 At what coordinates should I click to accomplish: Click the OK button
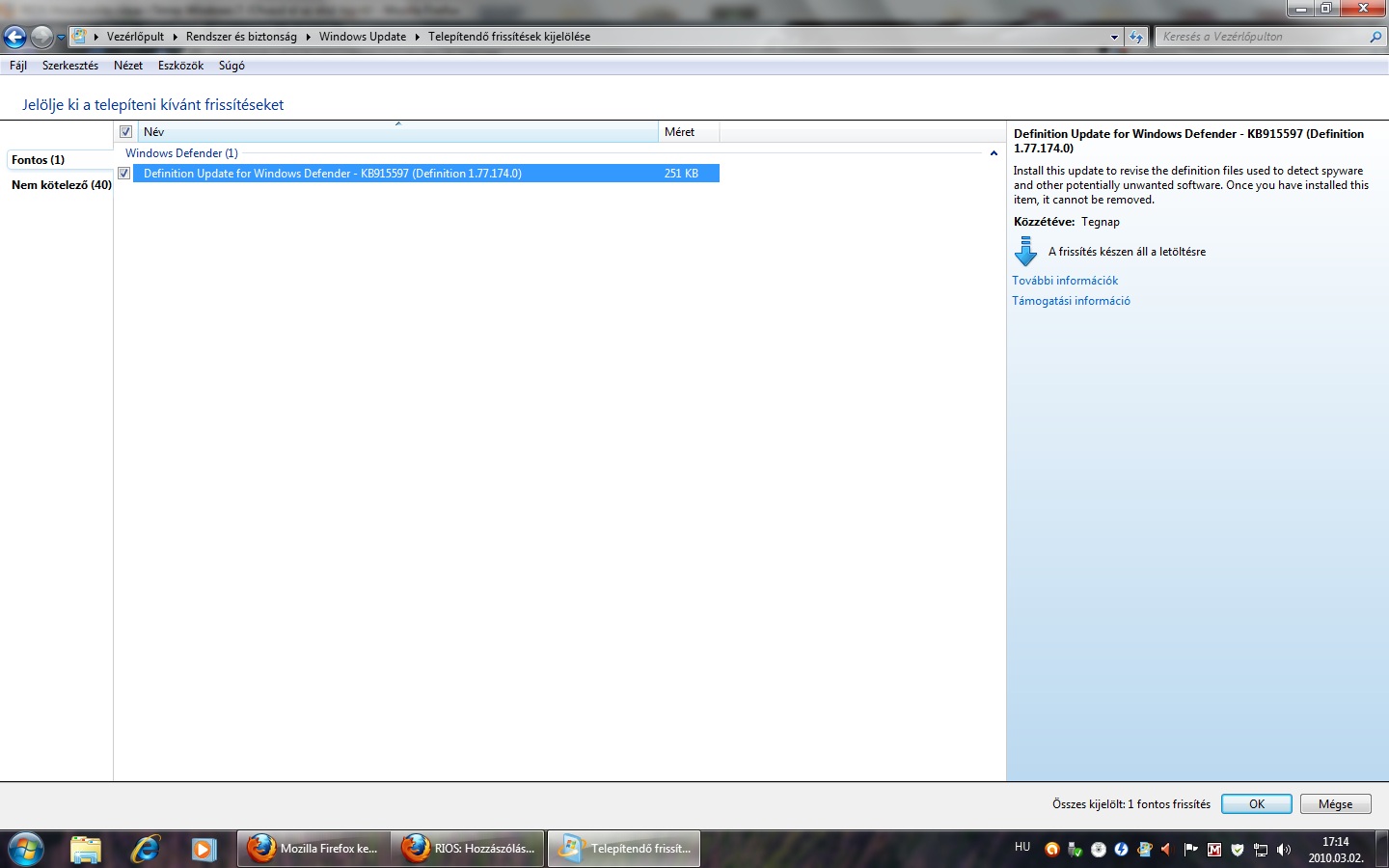click(x=1256, y=804)
